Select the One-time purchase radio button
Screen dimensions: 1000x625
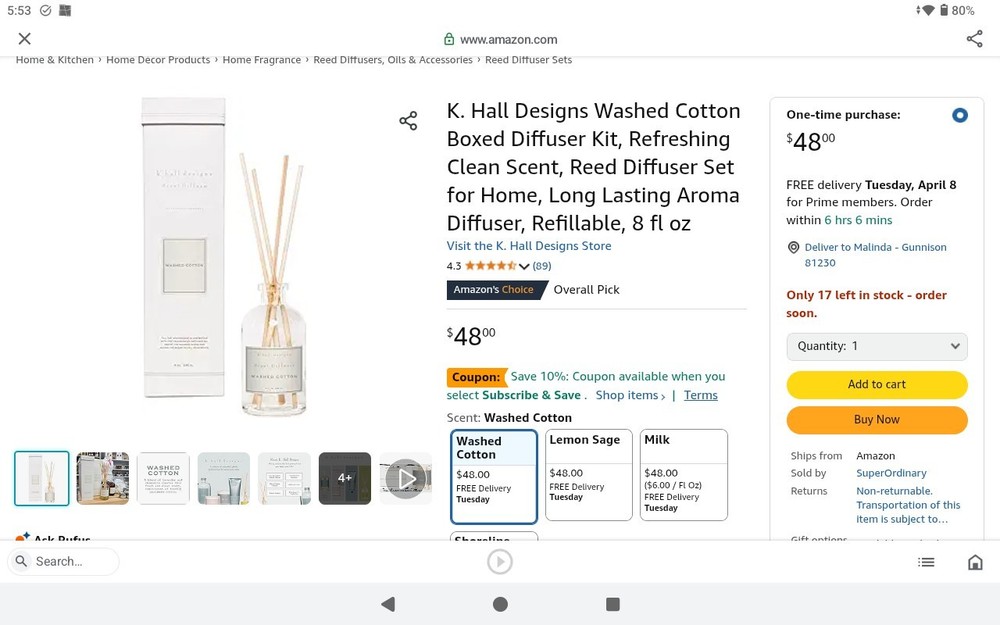point(960,115)
